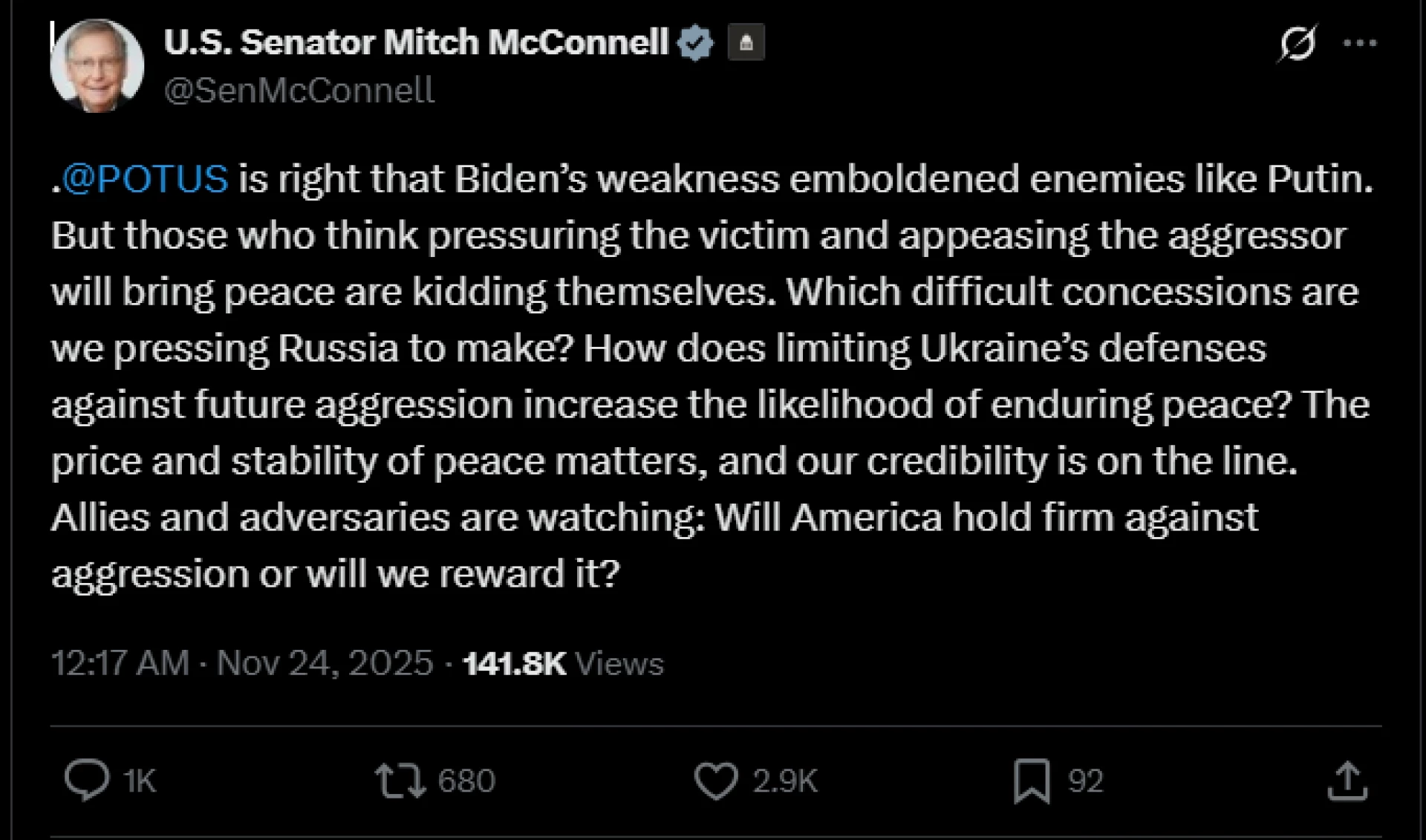Click the @SenMcConnell handle
The width and height of the screenshot is (1426, 840).
[x=299, y=91]
